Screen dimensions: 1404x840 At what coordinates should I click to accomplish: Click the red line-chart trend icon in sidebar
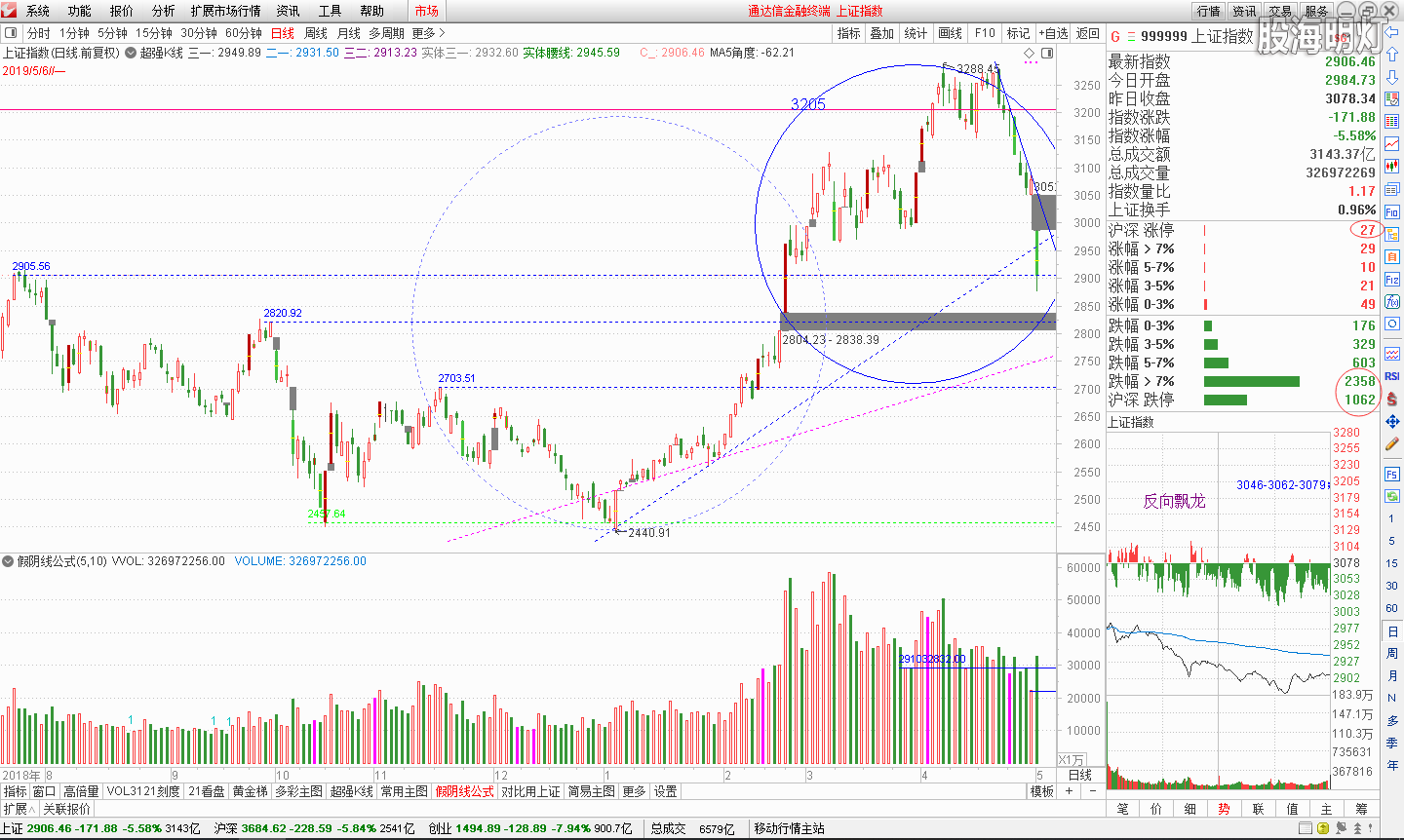(x=1391, y=144)
